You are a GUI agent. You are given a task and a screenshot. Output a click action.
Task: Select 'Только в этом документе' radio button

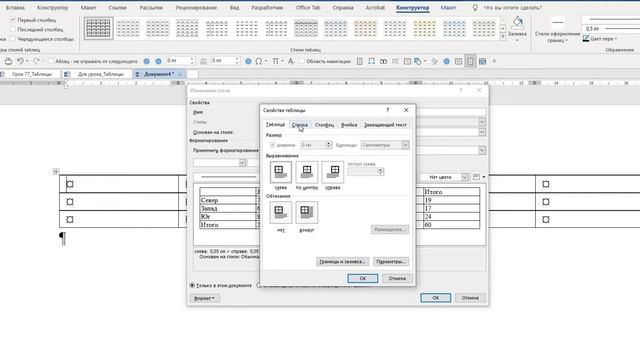point(192,285)
